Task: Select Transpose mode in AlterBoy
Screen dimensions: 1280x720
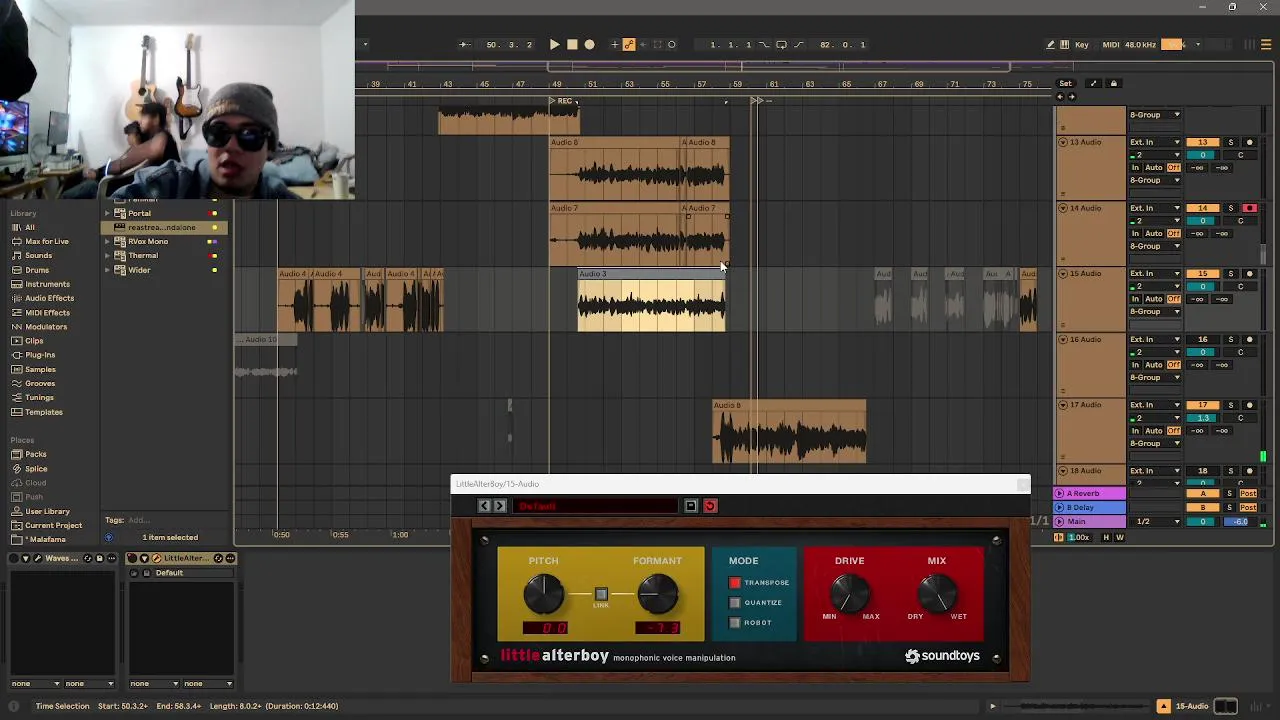Action: tap(735, 582)
